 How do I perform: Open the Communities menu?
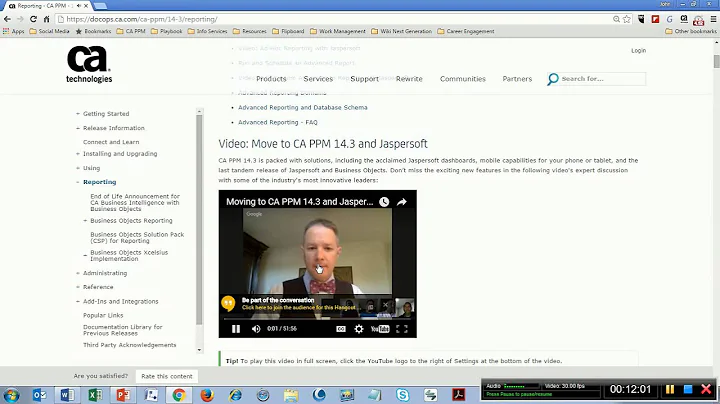(463, 79)
